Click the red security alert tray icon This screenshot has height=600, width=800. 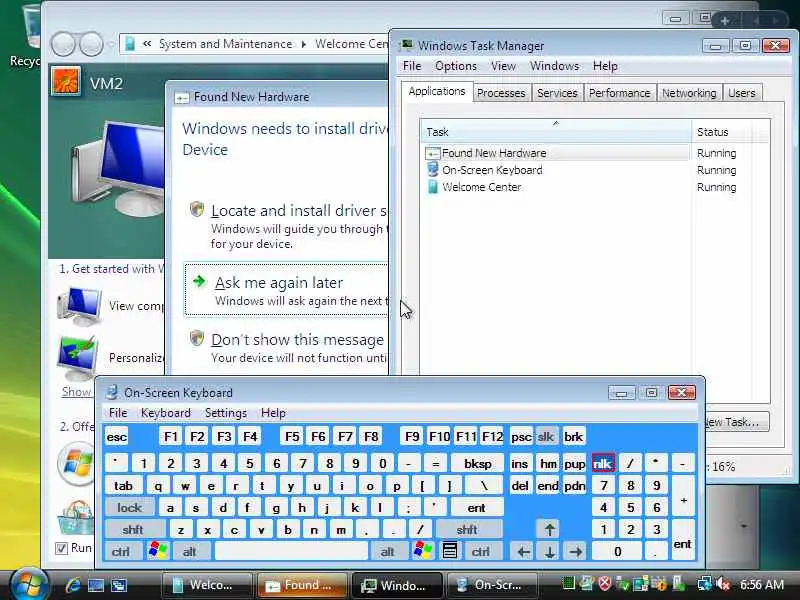point(605,583)
